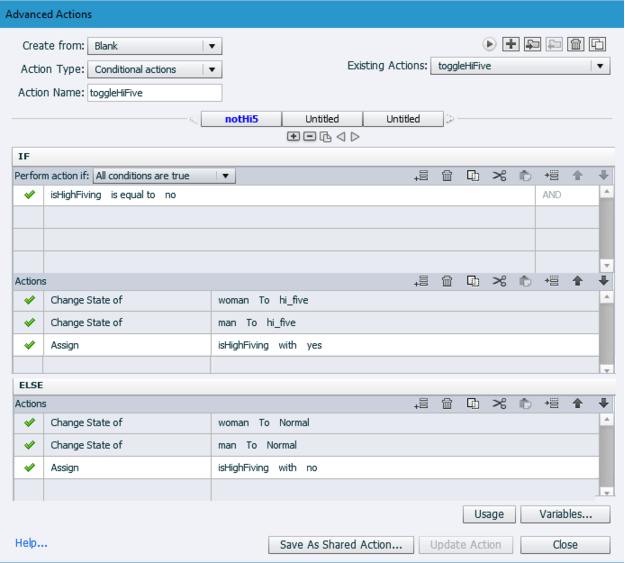Viewport: 625px width, 563px height.
Task: Insert condition row in Perform action if toolbar
Action: 551,175
